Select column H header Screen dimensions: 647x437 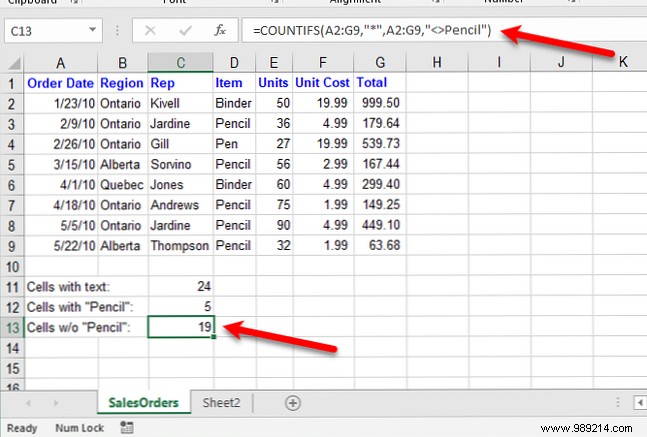tap(437, 63)
